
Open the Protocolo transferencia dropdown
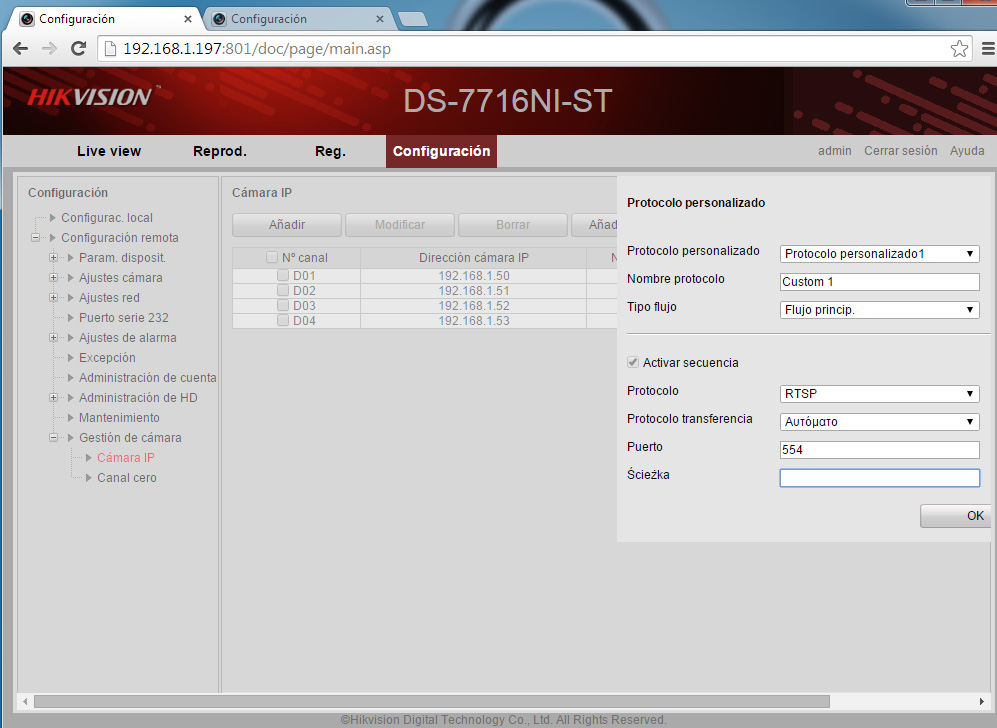pos(879,422)
